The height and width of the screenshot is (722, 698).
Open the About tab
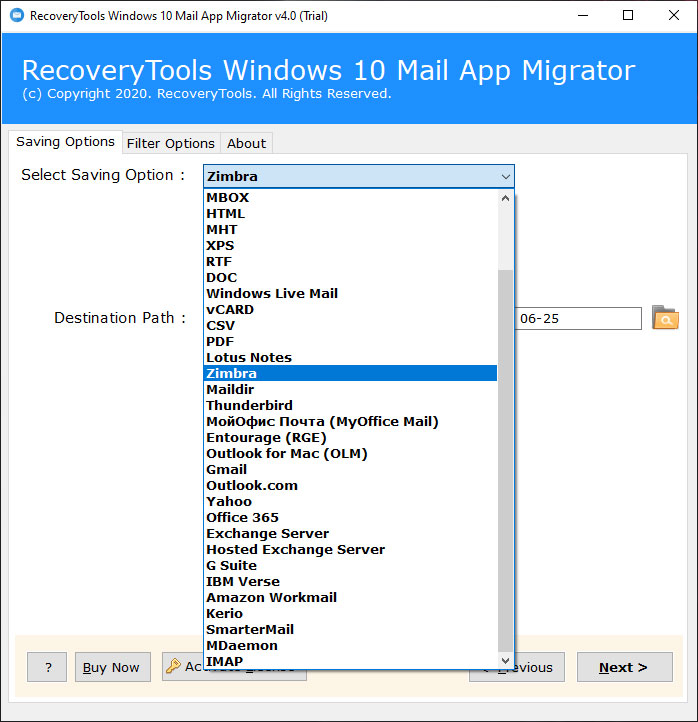(246, 143)
